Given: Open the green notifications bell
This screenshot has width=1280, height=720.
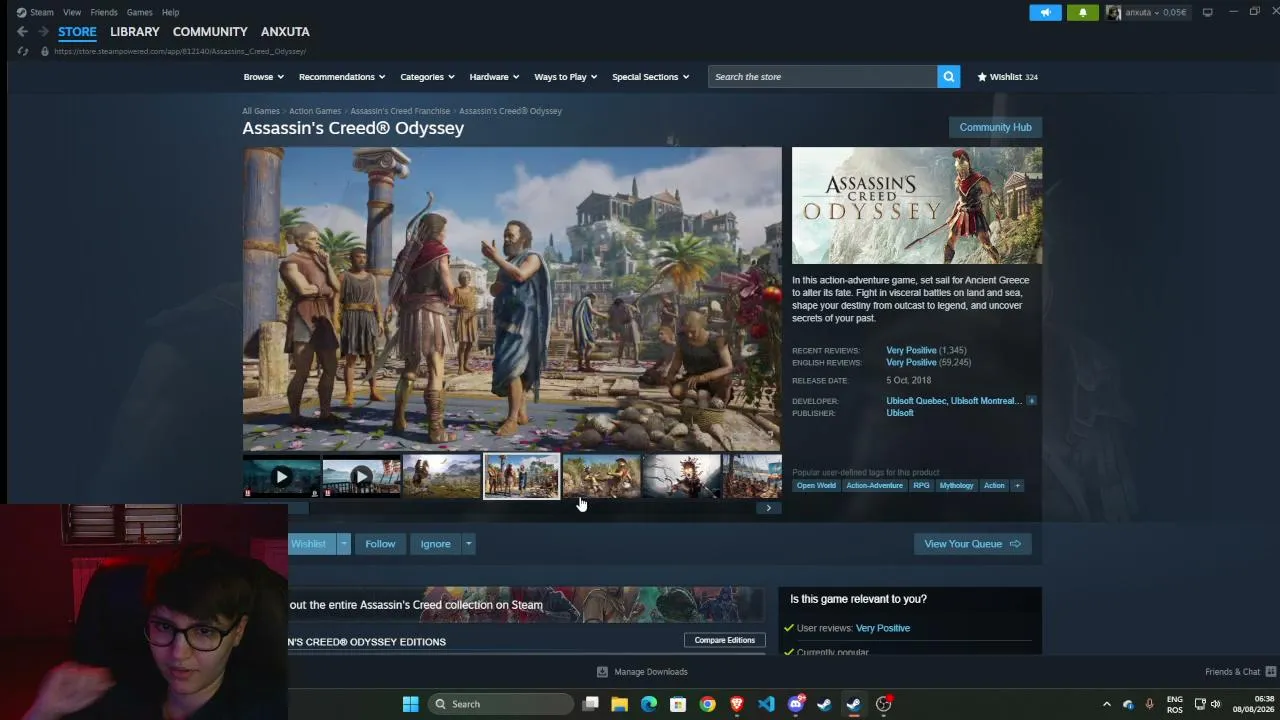Looking at the screenshot, I should [x=1082, y=12].
